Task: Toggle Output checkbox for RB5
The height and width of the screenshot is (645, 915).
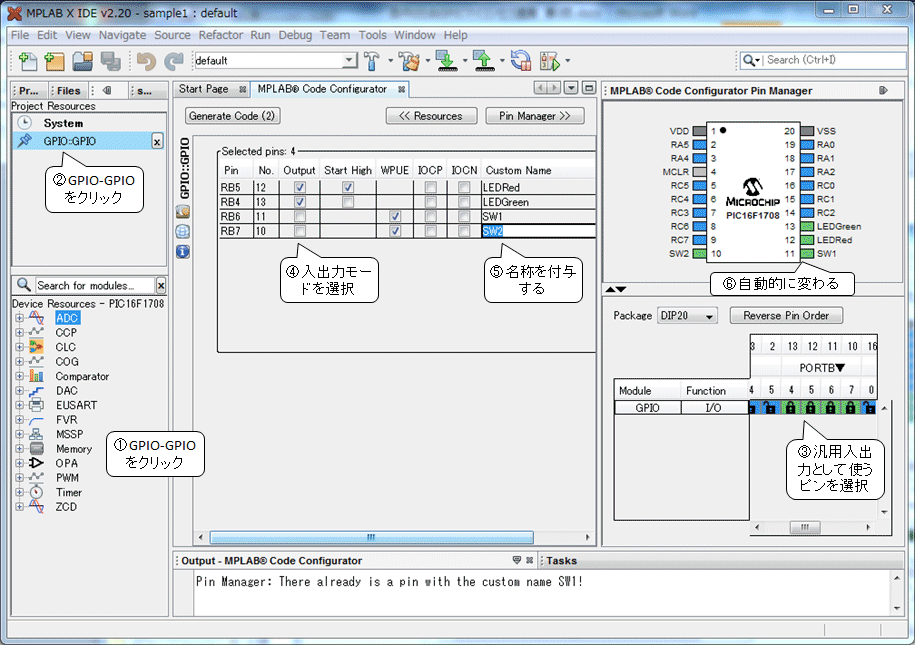Action: tap(300, 187)
